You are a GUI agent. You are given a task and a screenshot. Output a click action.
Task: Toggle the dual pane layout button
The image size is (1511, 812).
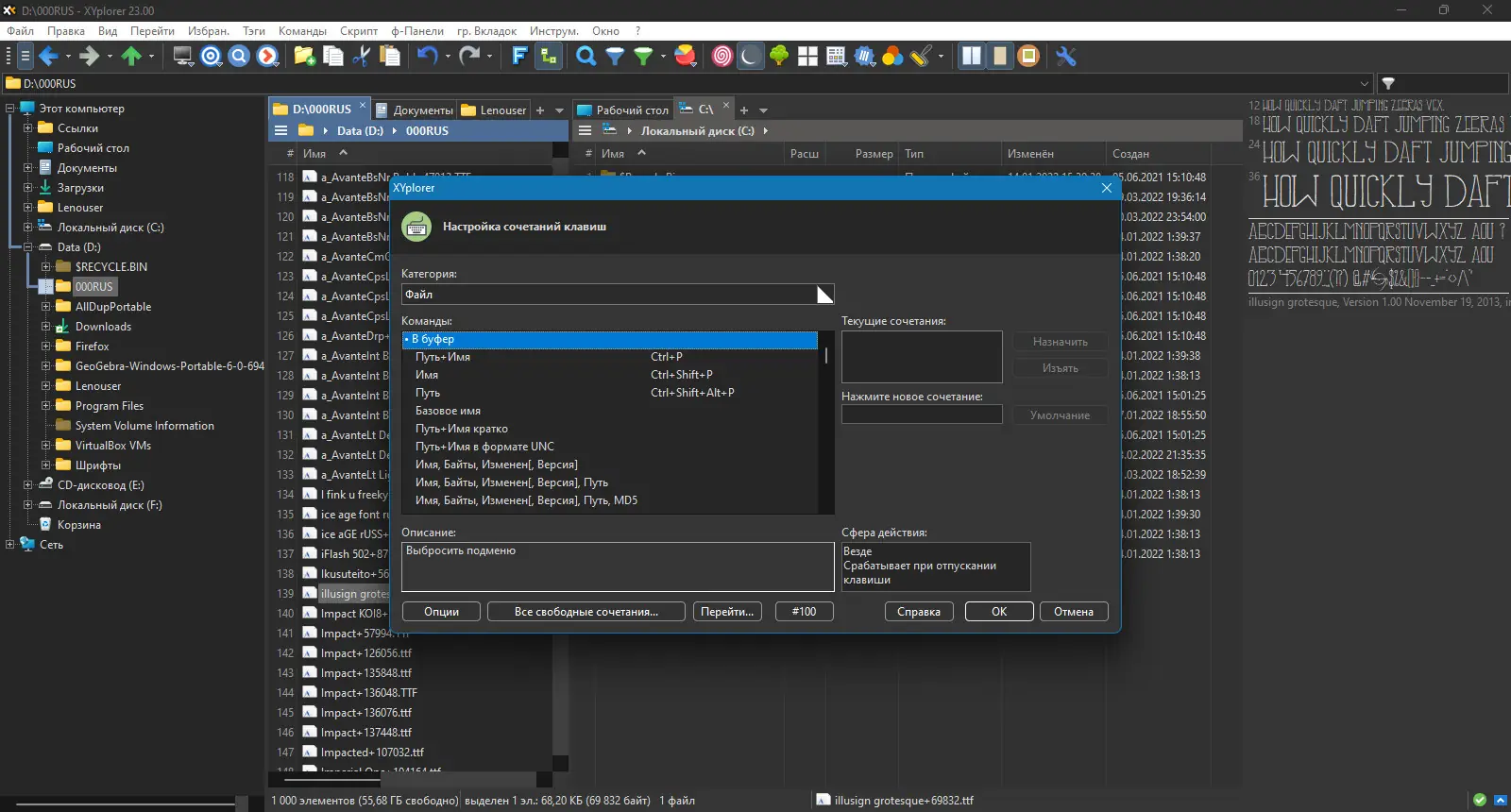(x=972, y=57)
